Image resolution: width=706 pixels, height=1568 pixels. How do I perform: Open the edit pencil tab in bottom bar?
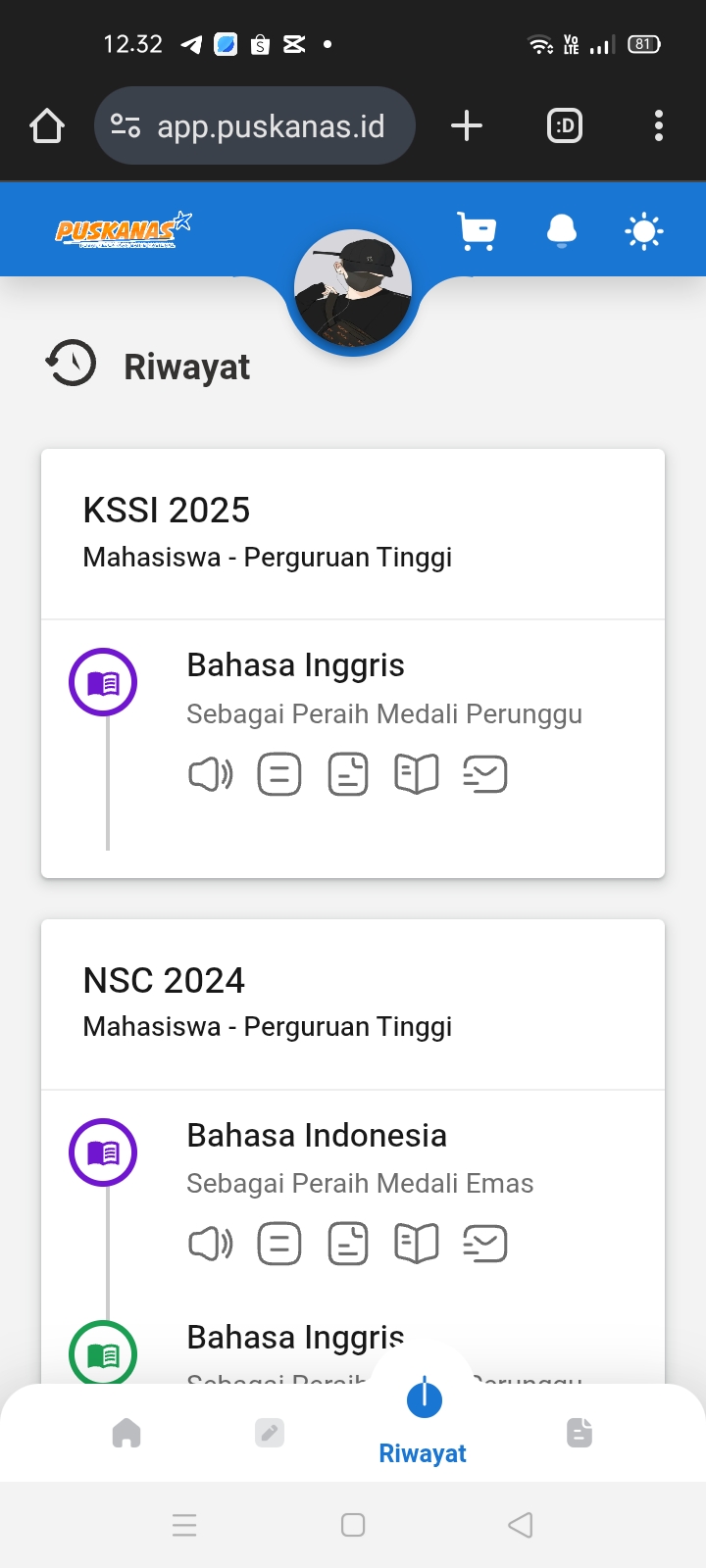[270, 1433]
